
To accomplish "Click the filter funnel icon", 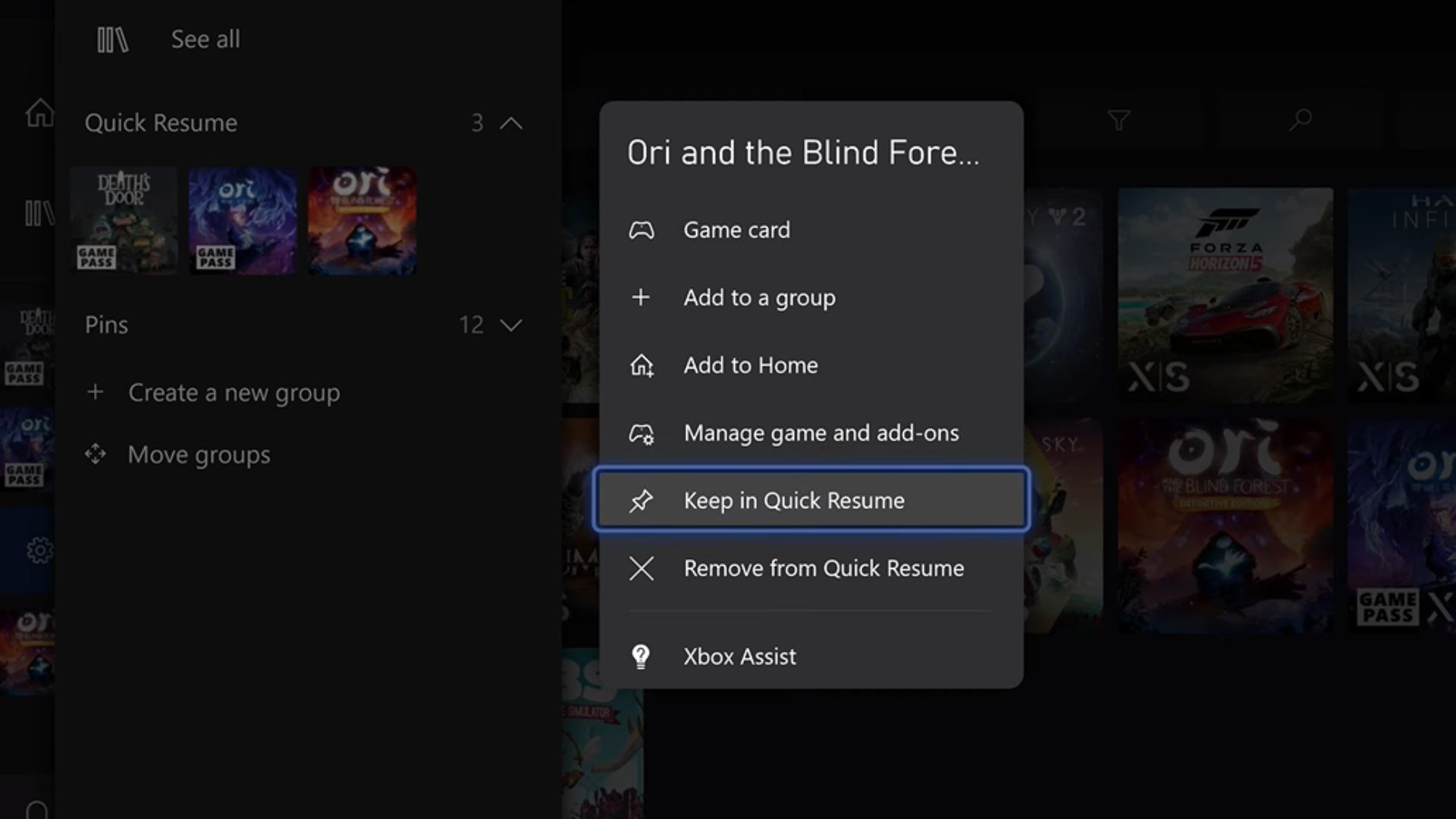I will click(x=1119, y=120).
